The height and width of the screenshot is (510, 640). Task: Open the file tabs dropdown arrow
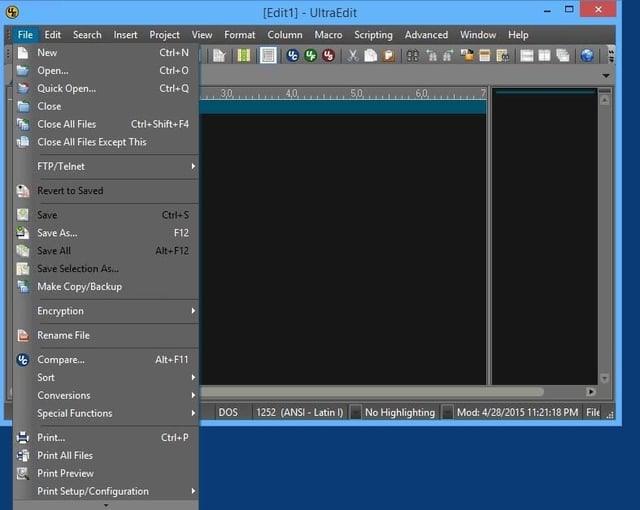tap(606, 75)
